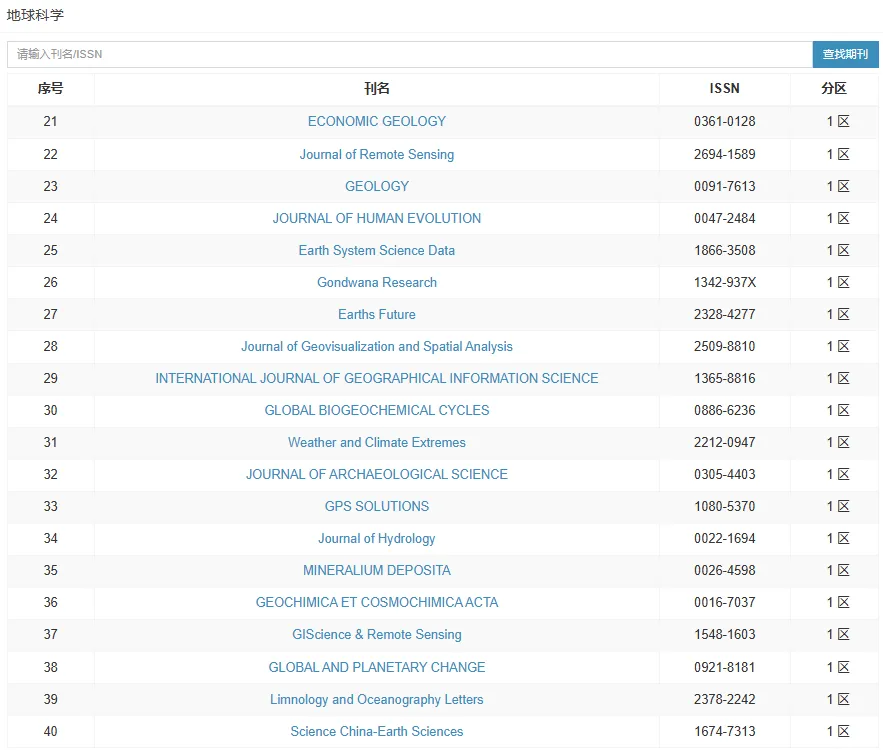Screen dimensions: 883x750
Task: Select ISSN 1365-8816 cell
Action: 725,378
